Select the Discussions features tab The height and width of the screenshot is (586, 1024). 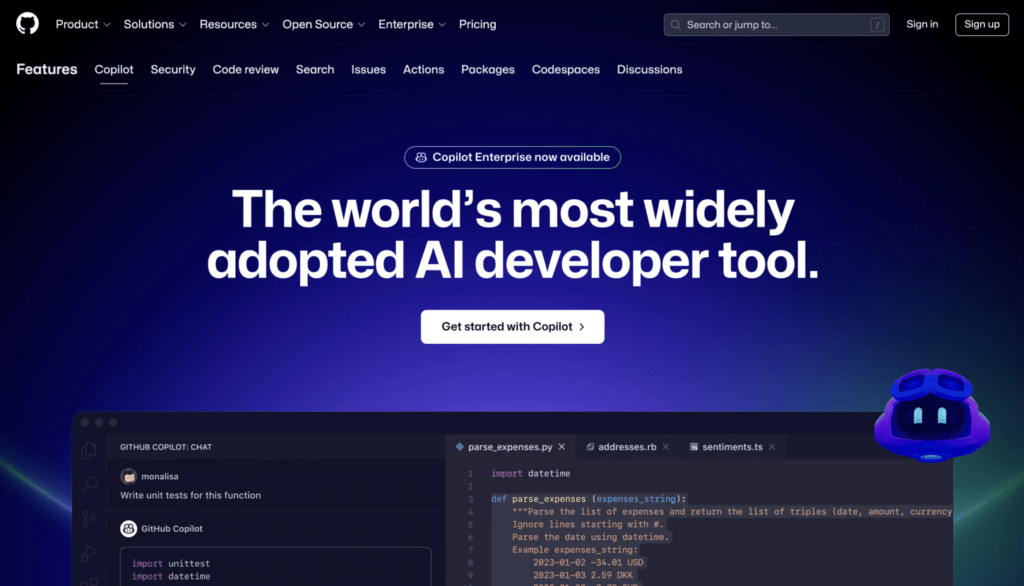(650, 69)
